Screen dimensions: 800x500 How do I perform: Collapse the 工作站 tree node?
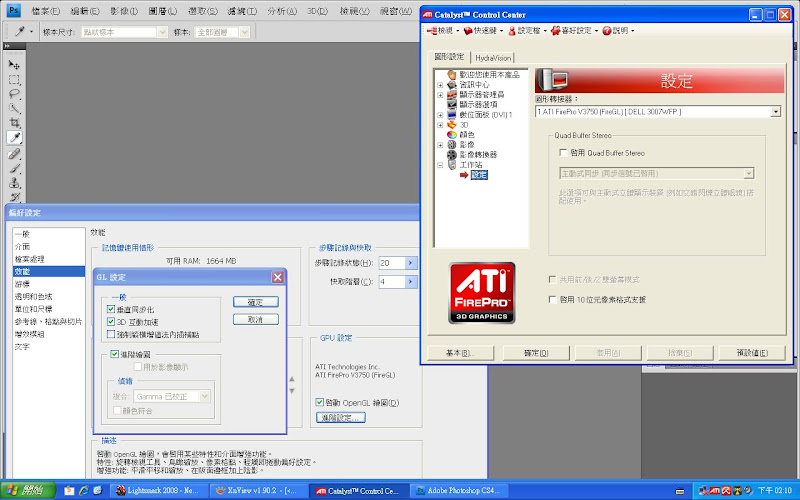tap(440, 165)
